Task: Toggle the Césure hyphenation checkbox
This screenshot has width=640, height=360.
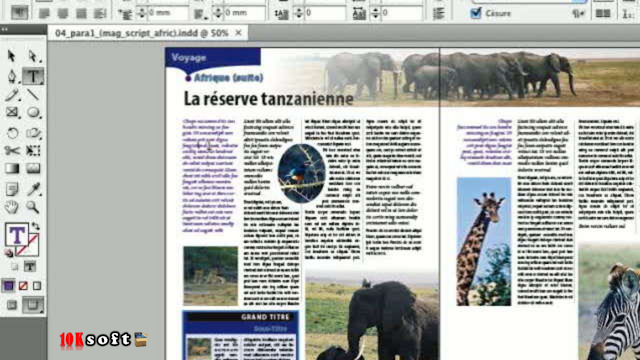Action: pyautogui.click(x=476, y=12)
